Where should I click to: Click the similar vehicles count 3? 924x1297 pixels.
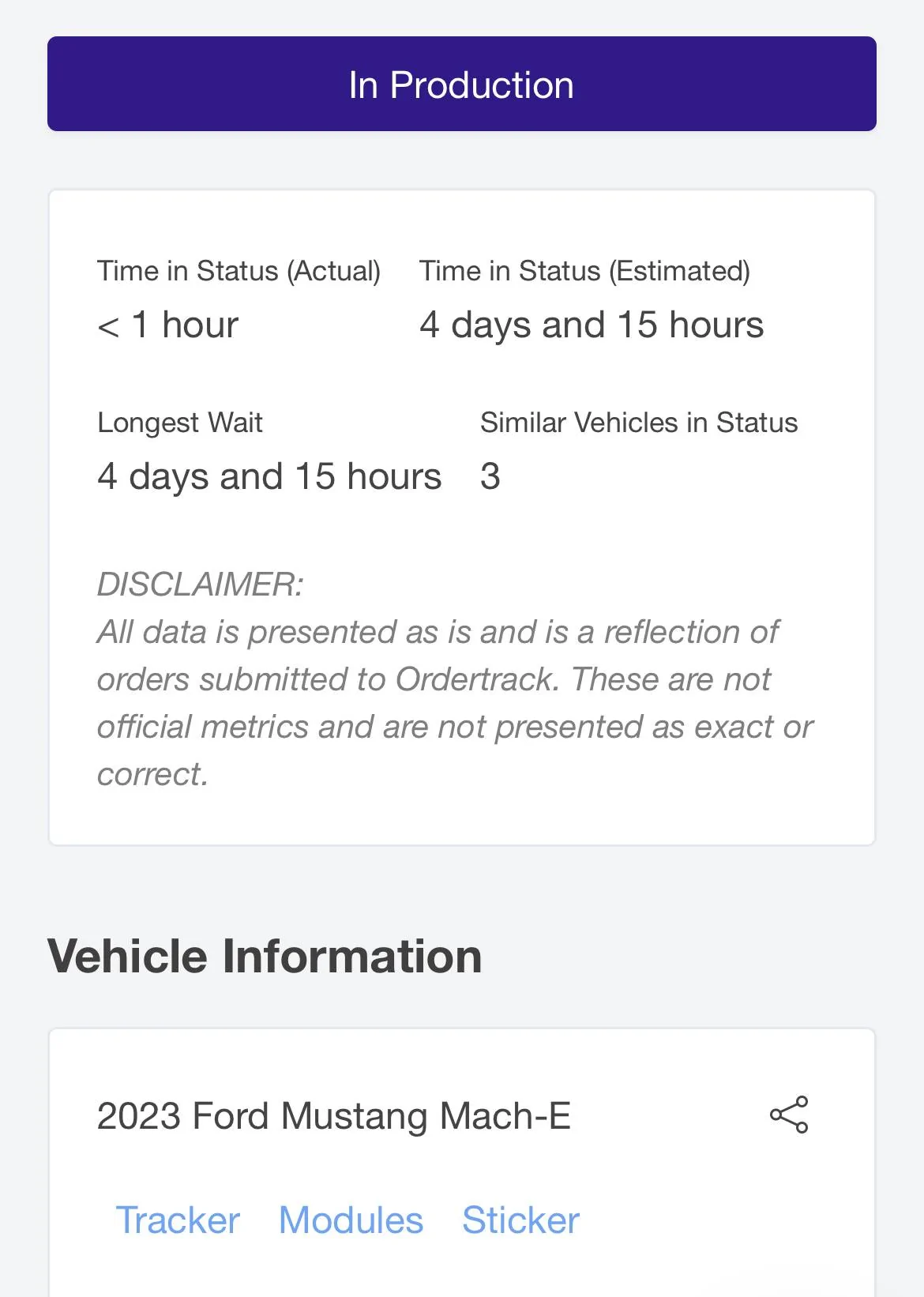(490, 476)
